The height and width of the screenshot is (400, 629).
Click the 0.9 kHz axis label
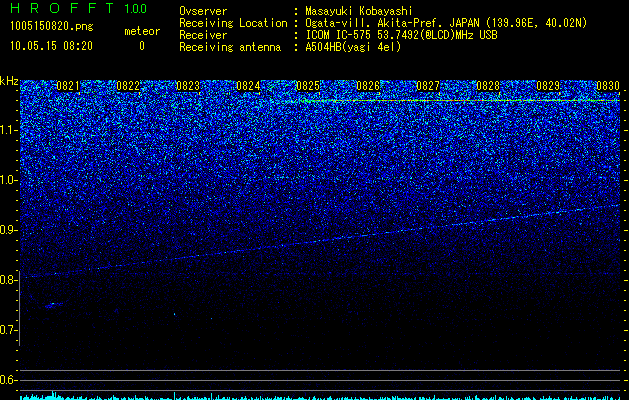(9, 230)
